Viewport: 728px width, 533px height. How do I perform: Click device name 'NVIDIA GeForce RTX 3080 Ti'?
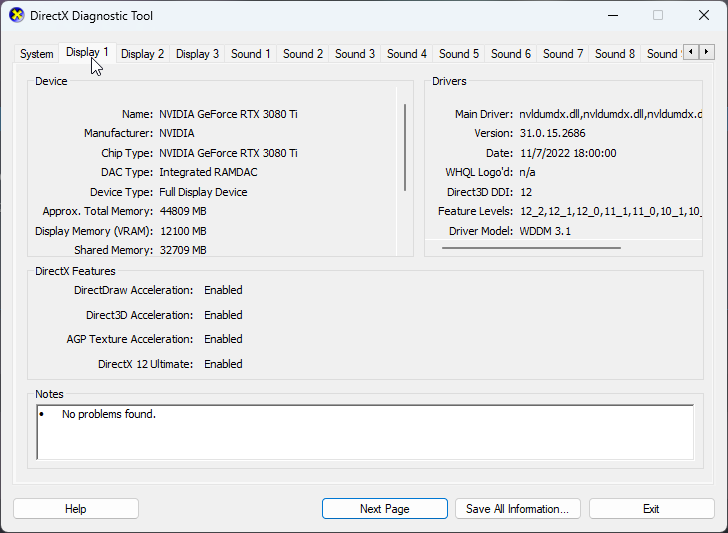228,114
